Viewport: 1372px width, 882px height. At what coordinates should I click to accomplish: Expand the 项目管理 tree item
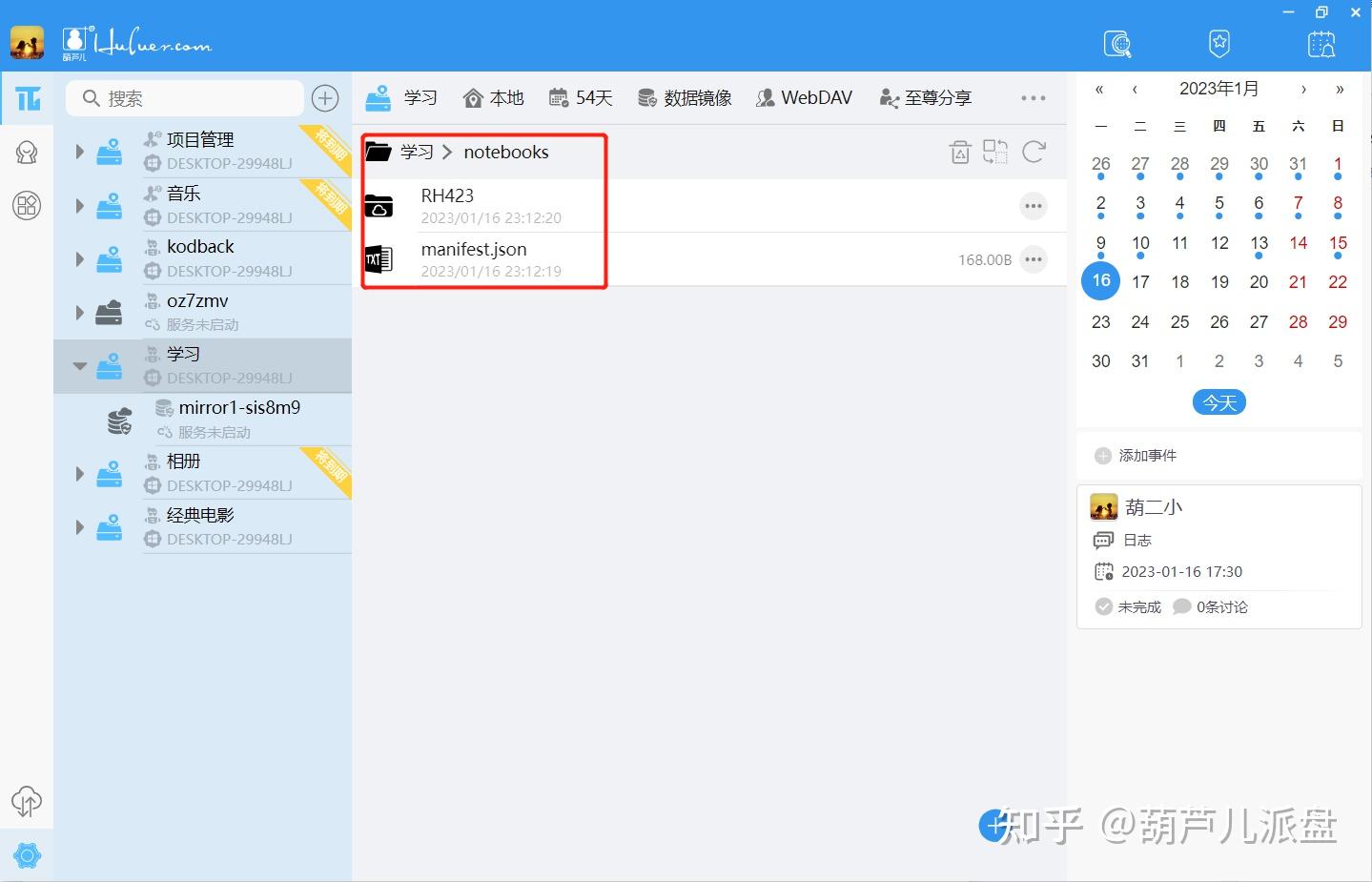point(79,150)
